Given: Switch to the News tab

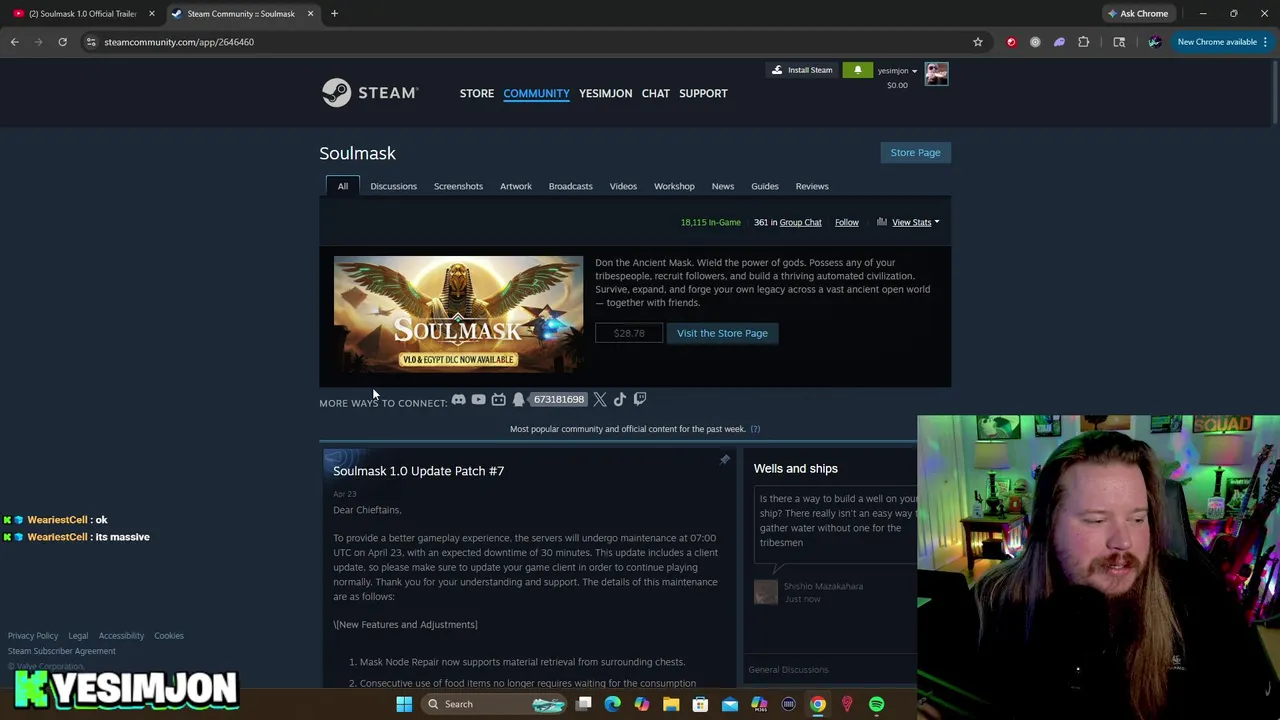Looking at the screenshot, I should (723, 186).
